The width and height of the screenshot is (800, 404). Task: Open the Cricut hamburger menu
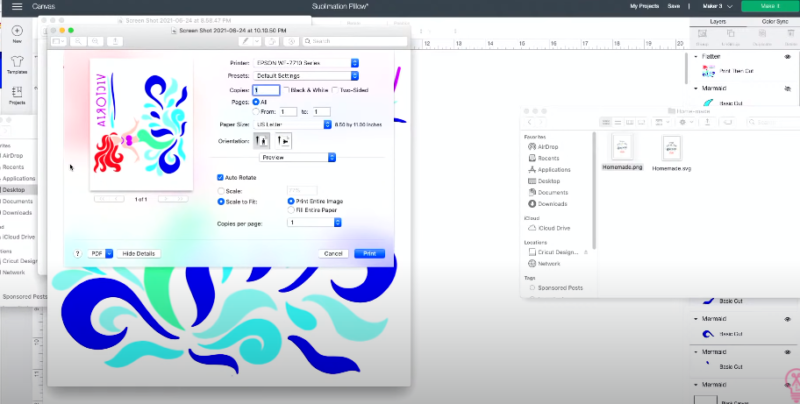click(17, 6)
